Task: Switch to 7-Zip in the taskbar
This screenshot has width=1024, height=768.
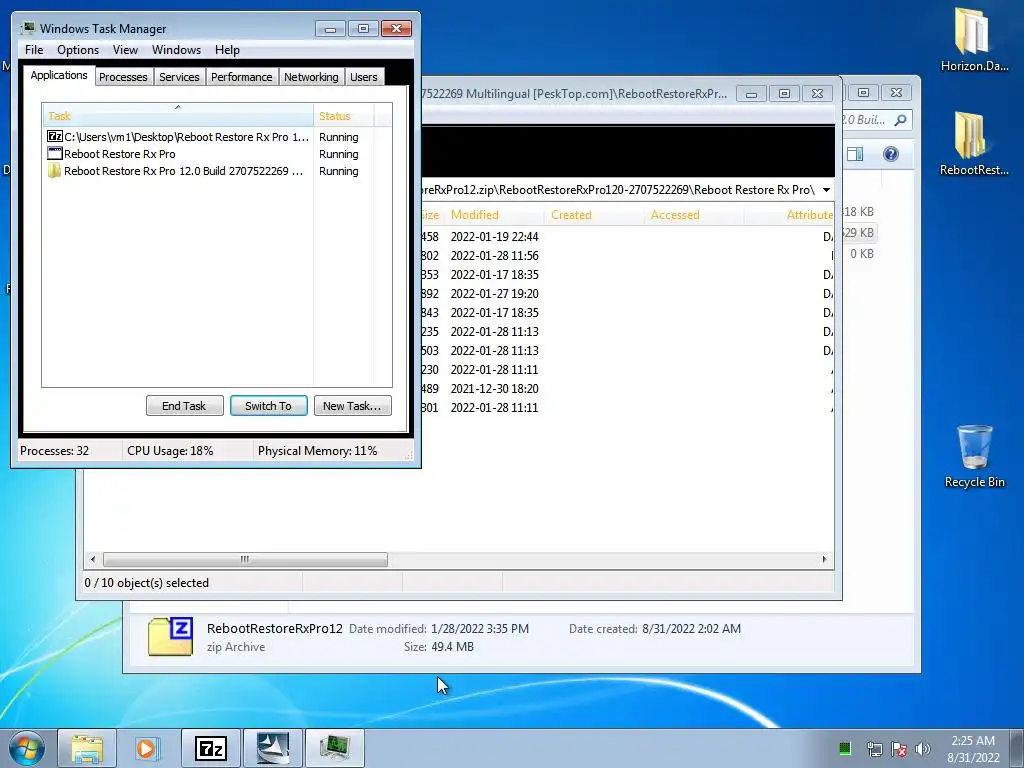Action: click(210, 748)
